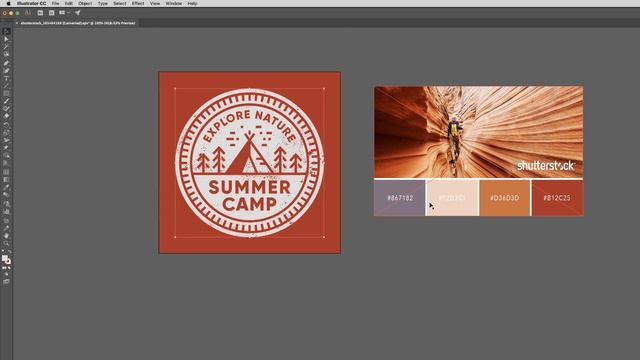The image size is (640, 360).
Task: Open the Window menu
Action: tap(173, 3)
